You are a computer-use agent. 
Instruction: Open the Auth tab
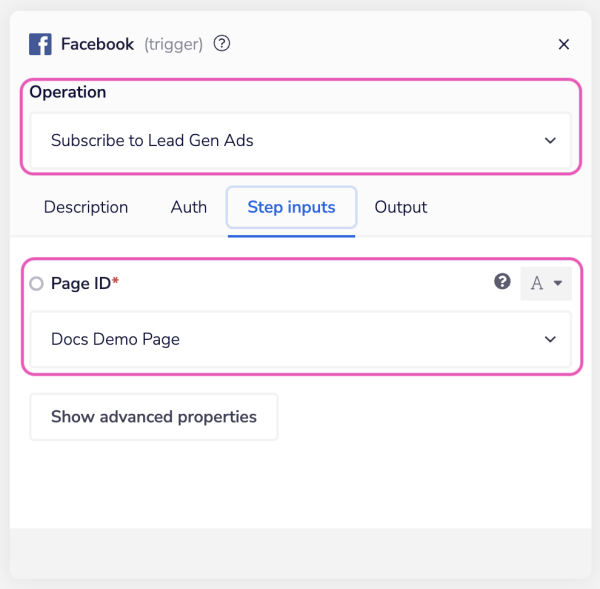pos(189,207)
